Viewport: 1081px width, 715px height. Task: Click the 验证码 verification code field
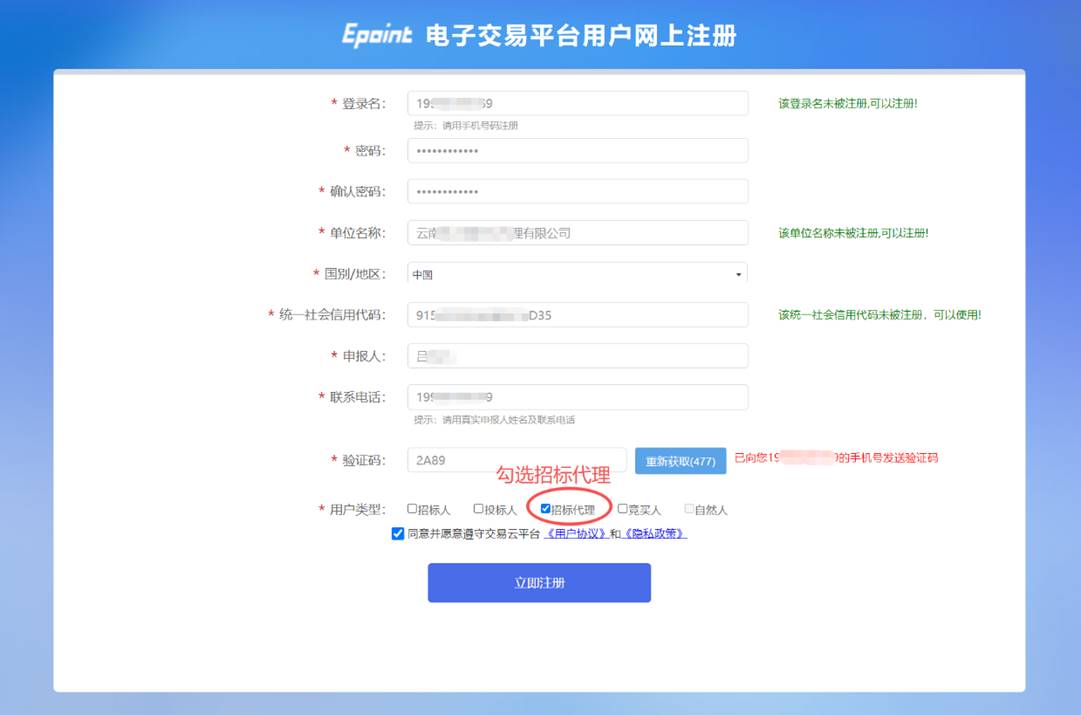click(x=516, y=461)
